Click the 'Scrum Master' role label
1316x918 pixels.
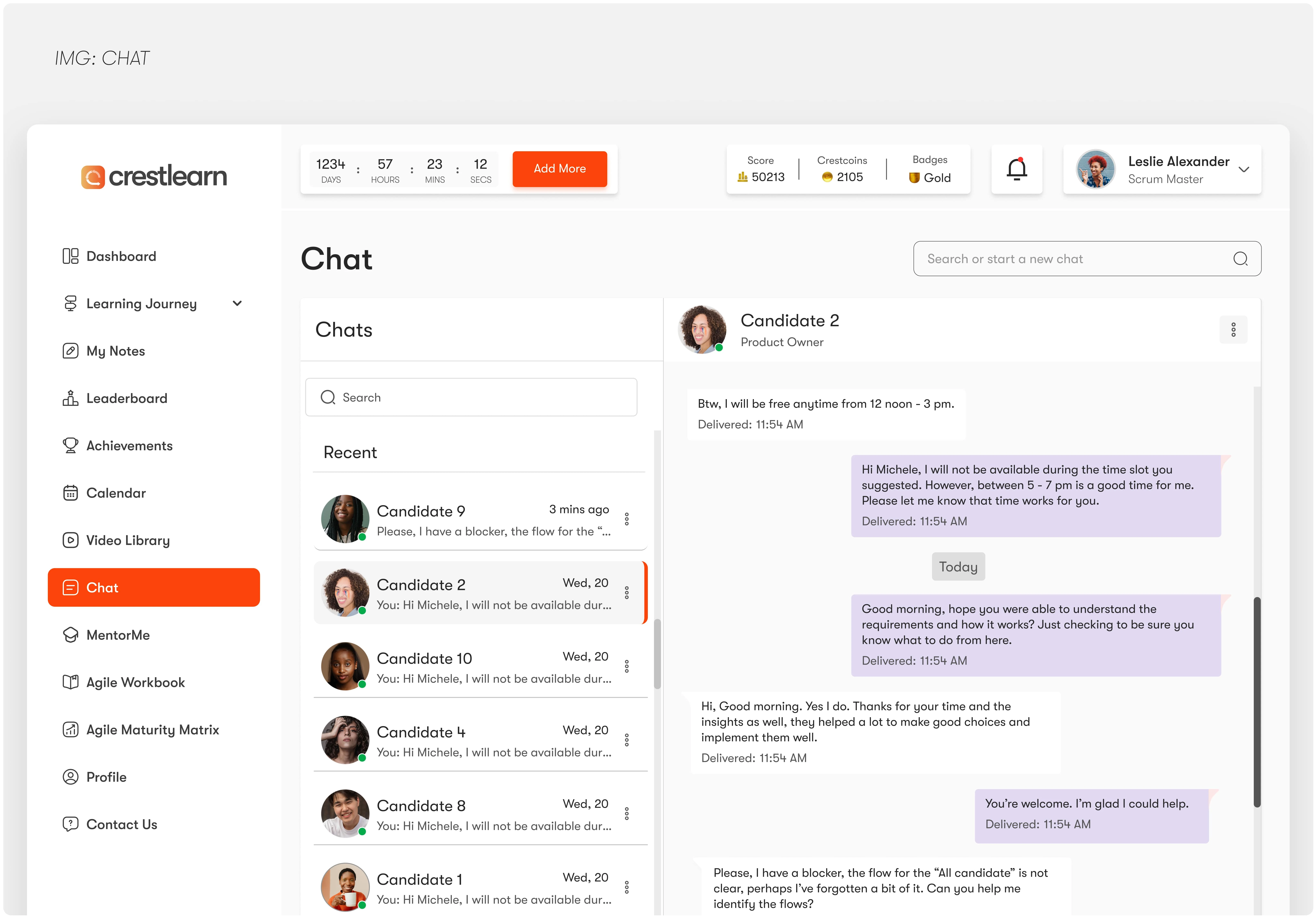[1165, 179]
